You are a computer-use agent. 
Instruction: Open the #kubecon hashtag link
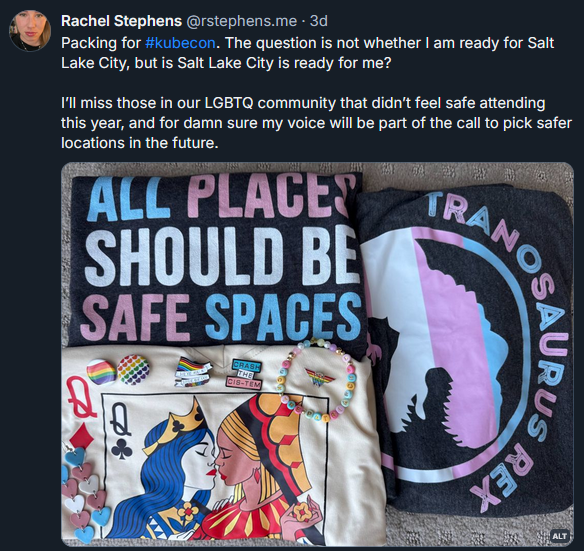(180, 43)
